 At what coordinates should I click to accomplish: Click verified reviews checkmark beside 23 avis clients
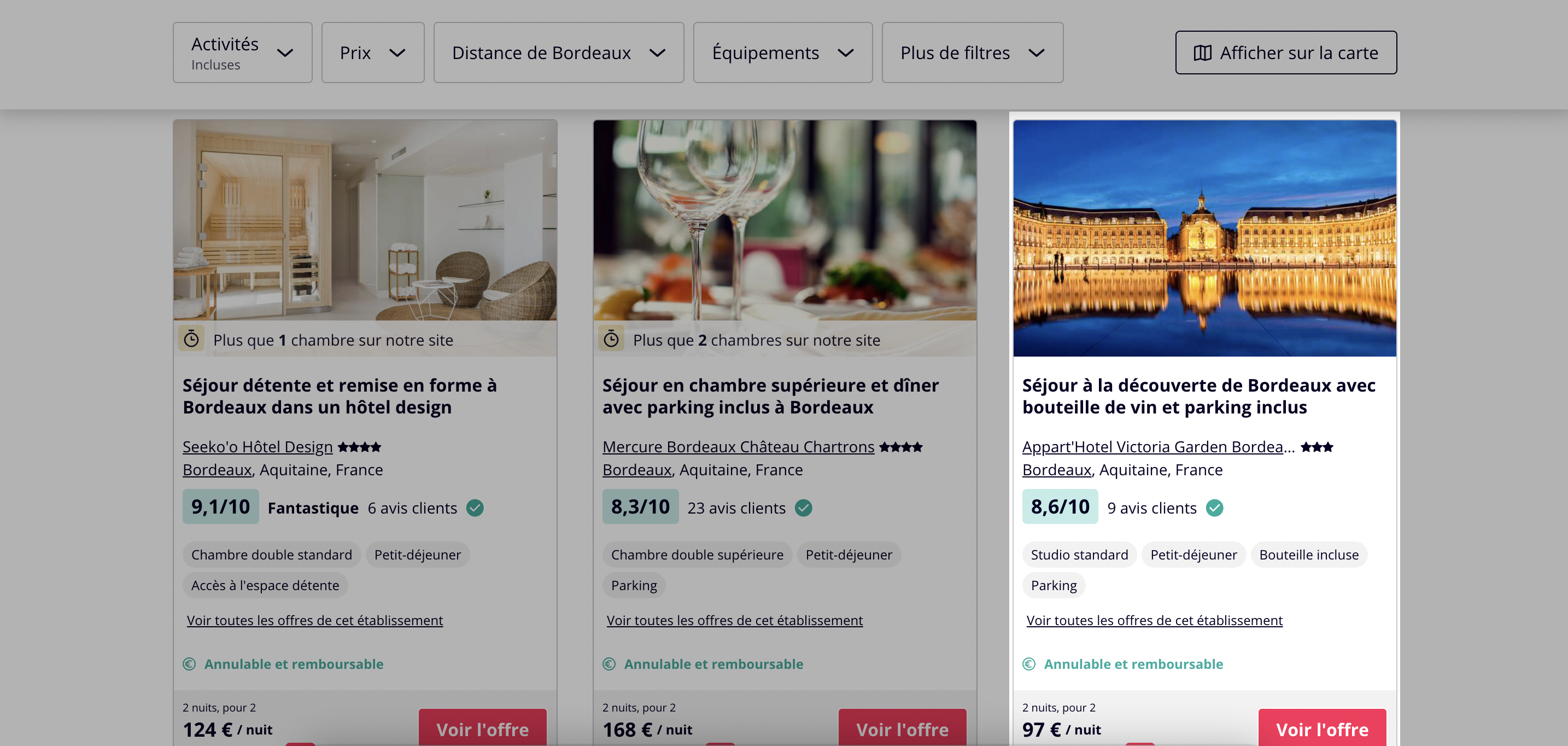(x=804, y=508)
